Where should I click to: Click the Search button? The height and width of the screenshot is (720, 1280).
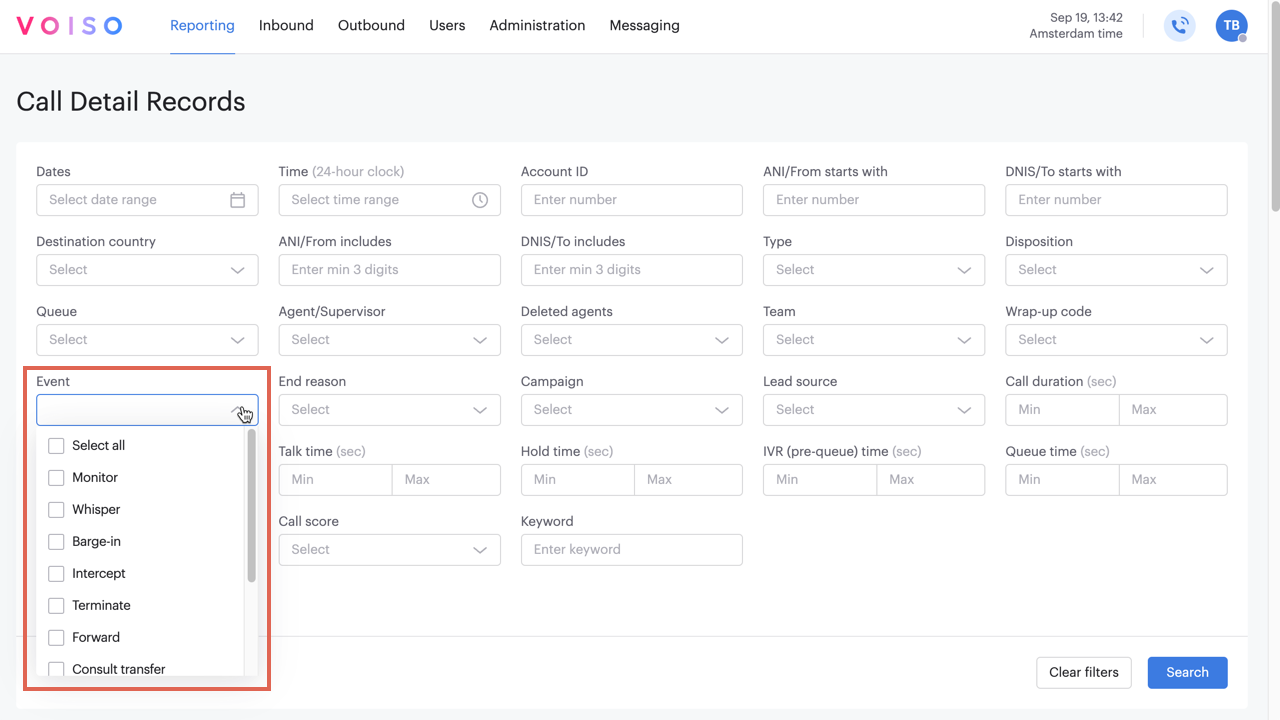pyautogui.click(x=1187, y=672)
